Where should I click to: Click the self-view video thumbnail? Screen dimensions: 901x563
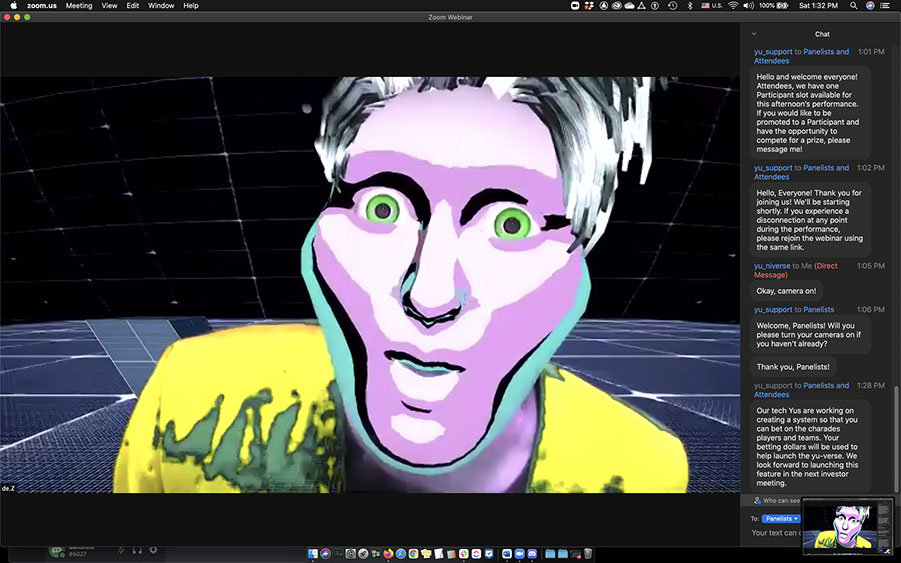(846, 526)
